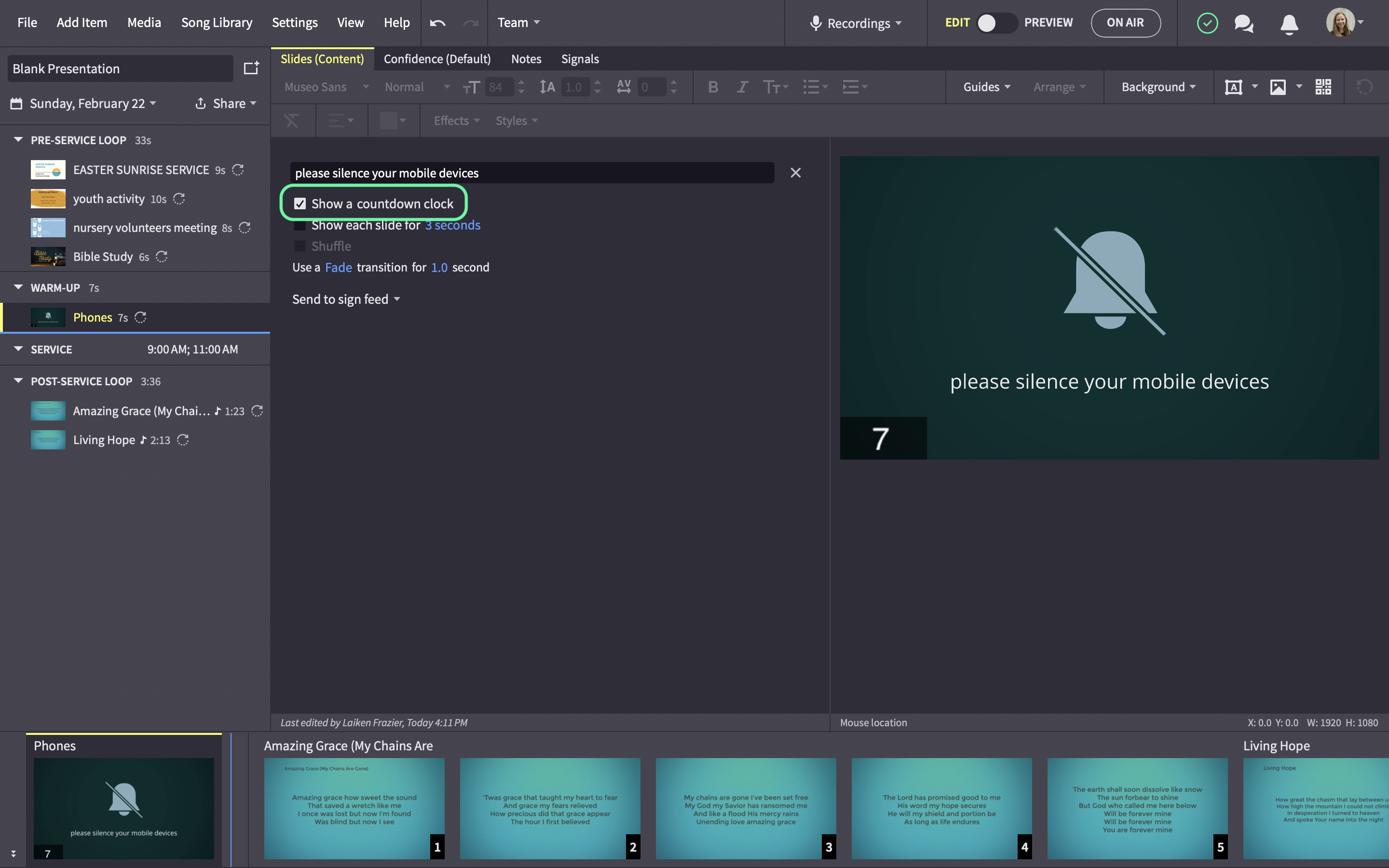Collapse the POST-SERVICE LOOP section
1389x868 pixels.
[x=18, y=380]
